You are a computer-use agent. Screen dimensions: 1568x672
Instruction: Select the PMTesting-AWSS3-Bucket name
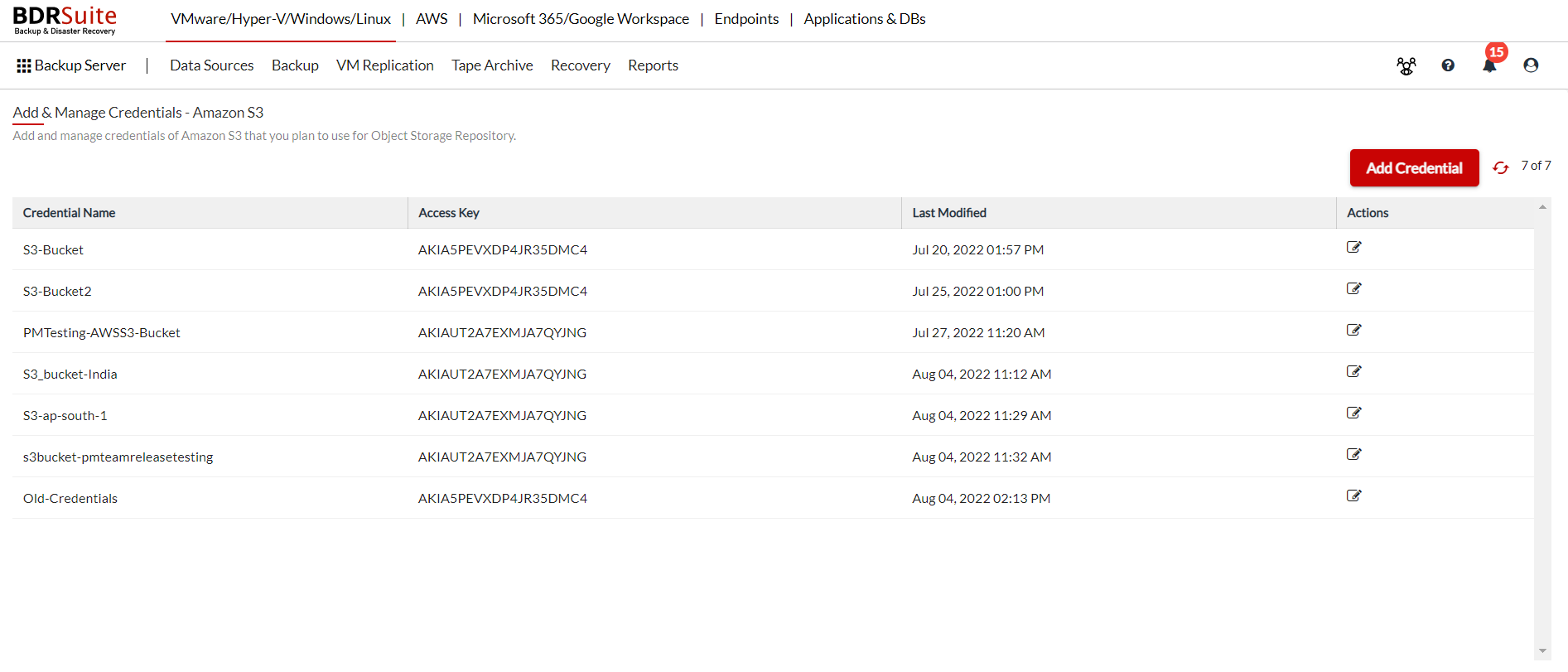[x=102, y=332]
